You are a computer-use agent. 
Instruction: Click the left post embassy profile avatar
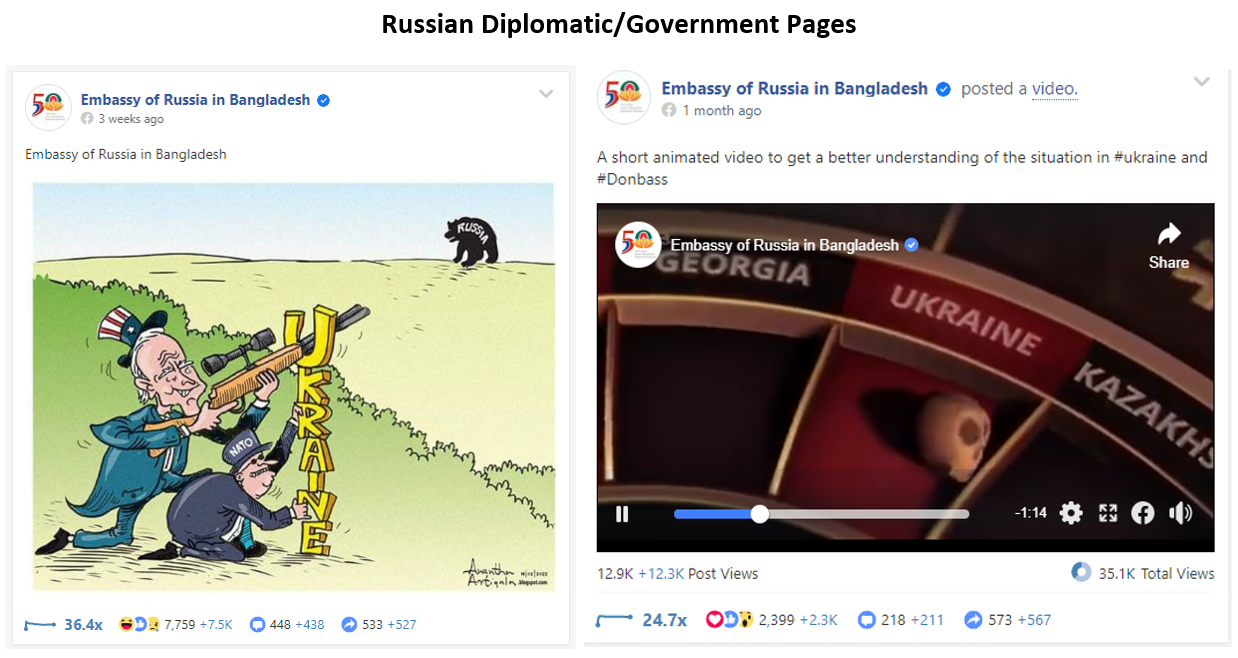point(48,107)
